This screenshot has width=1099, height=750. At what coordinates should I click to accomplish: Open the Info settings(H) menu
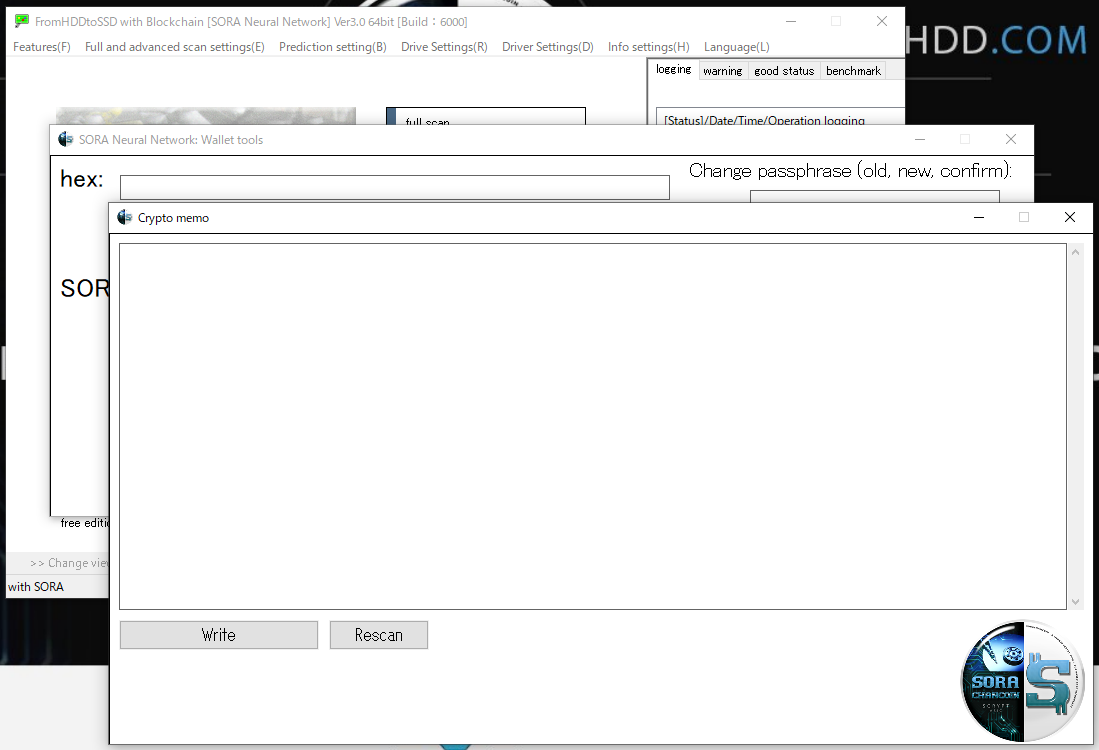(x=648, y=47)
